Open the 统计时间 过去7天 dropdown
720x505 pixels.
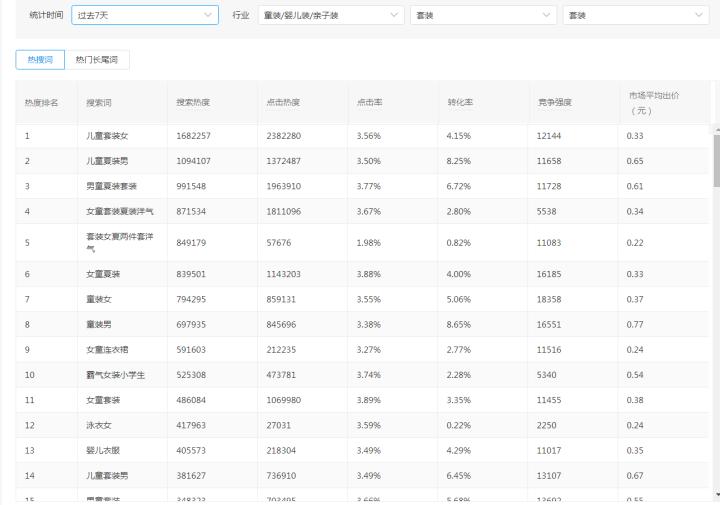[x=144, y=15]
